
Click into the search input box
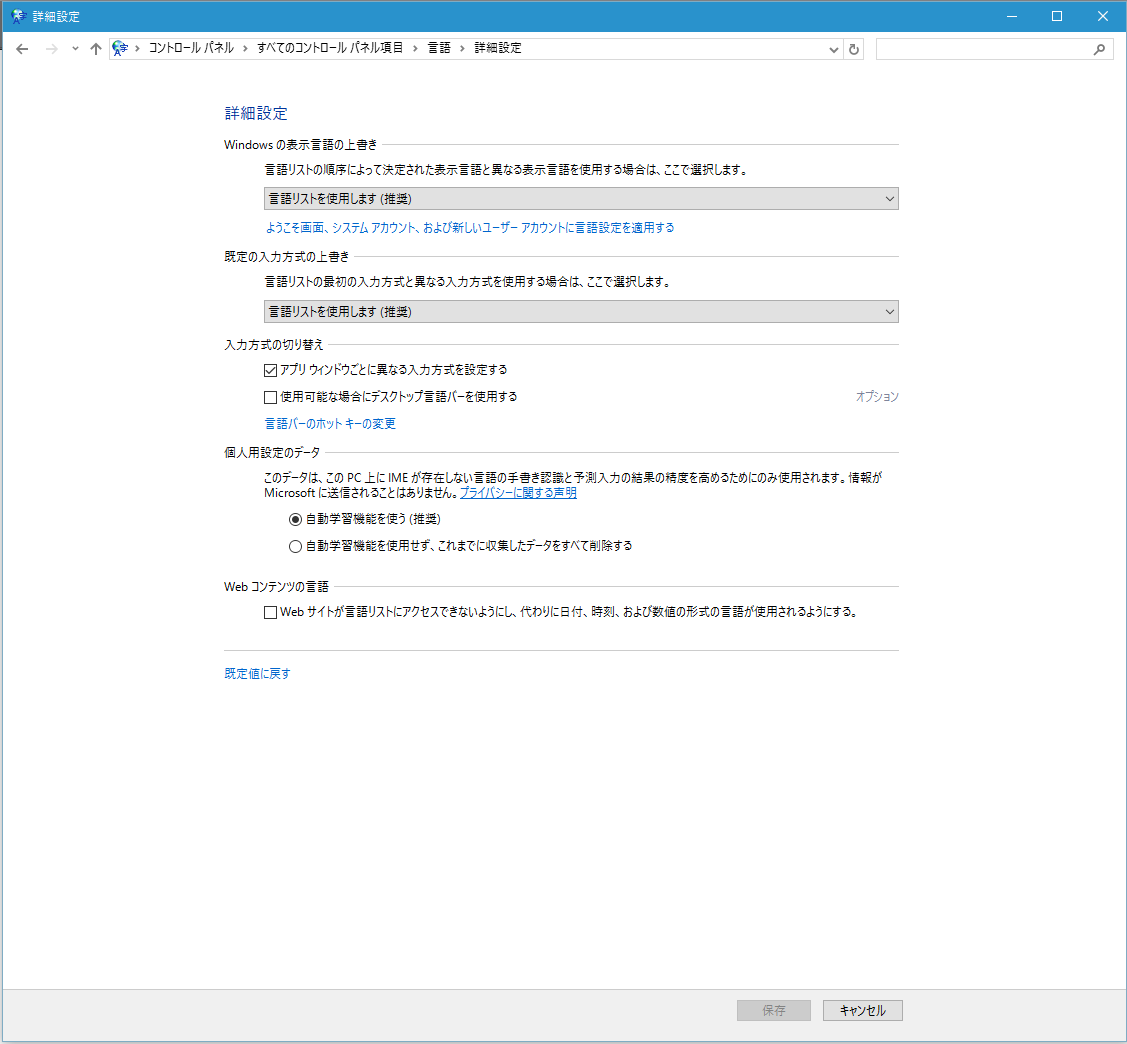click(983, 49)
